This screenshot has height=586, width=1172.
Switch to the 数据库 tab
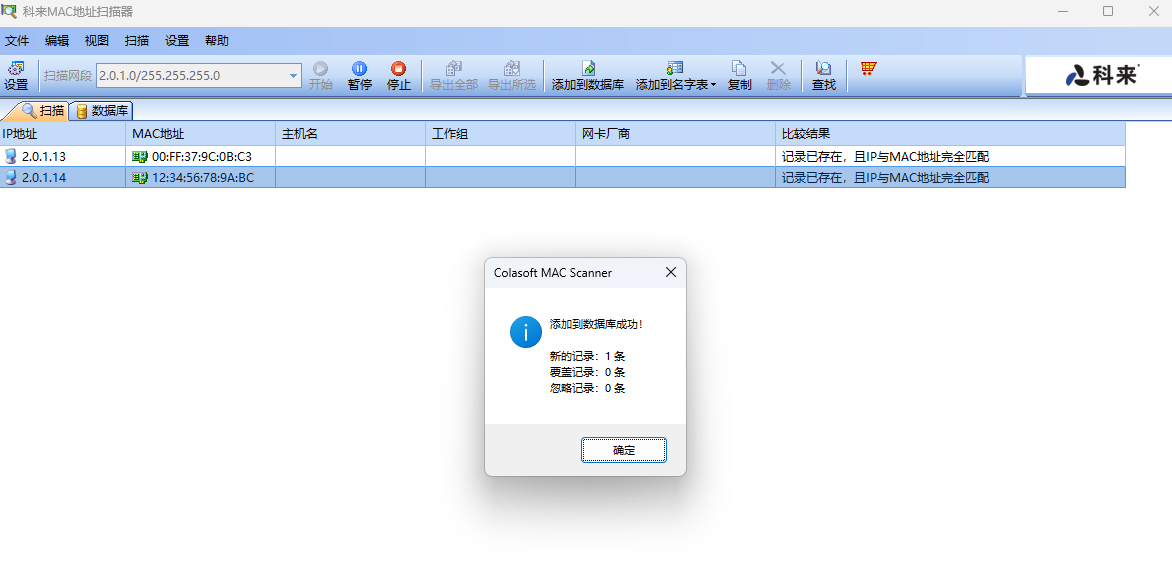point(102,111)
